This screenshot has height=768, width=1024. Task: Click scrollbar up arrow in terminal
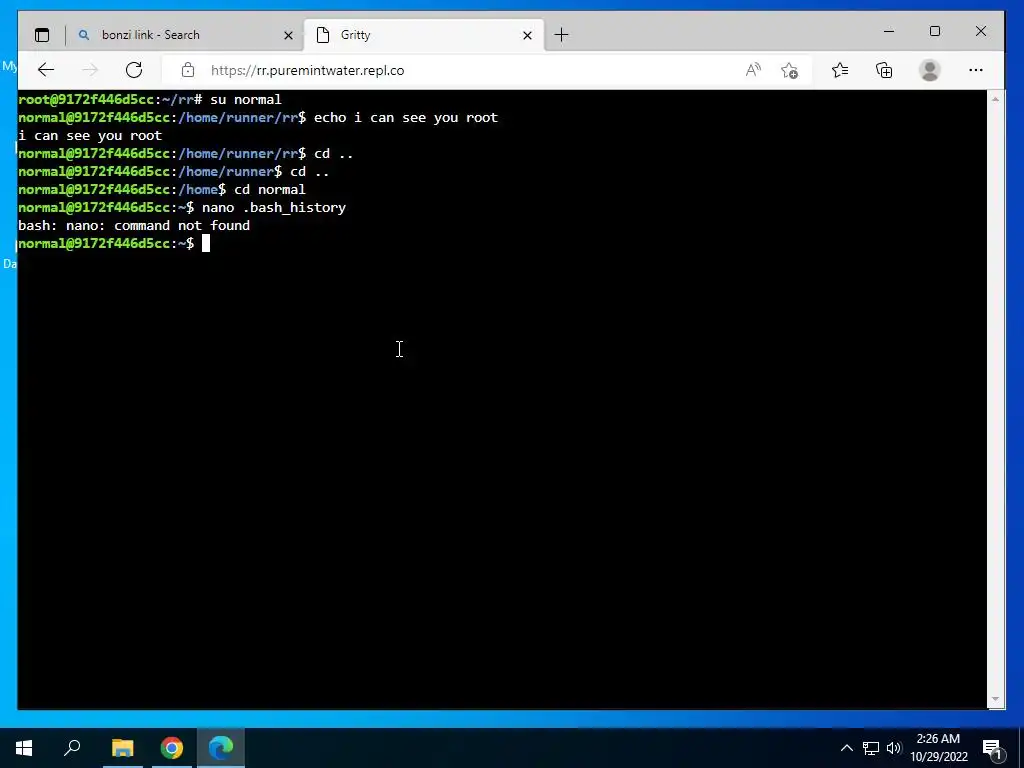pos(995,99)
